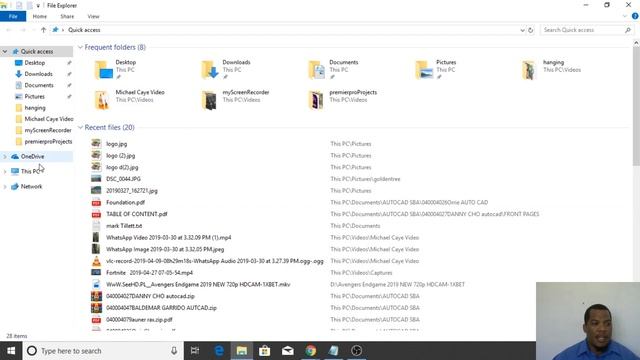Viewport: 640px width, 360px height.
Task: Select file logo (2).jpg
Action: point(120,156)
